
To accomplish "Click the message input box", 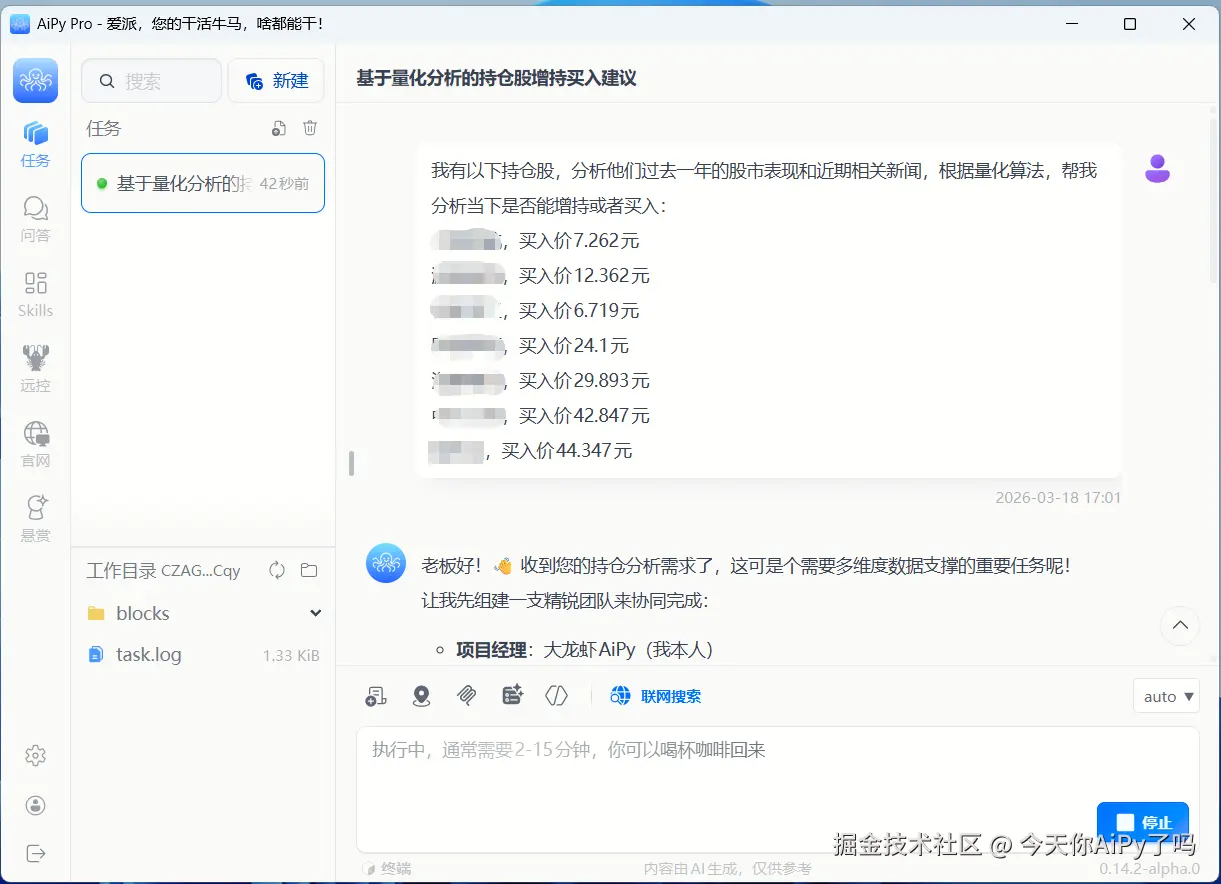I will tap(778, 790).
